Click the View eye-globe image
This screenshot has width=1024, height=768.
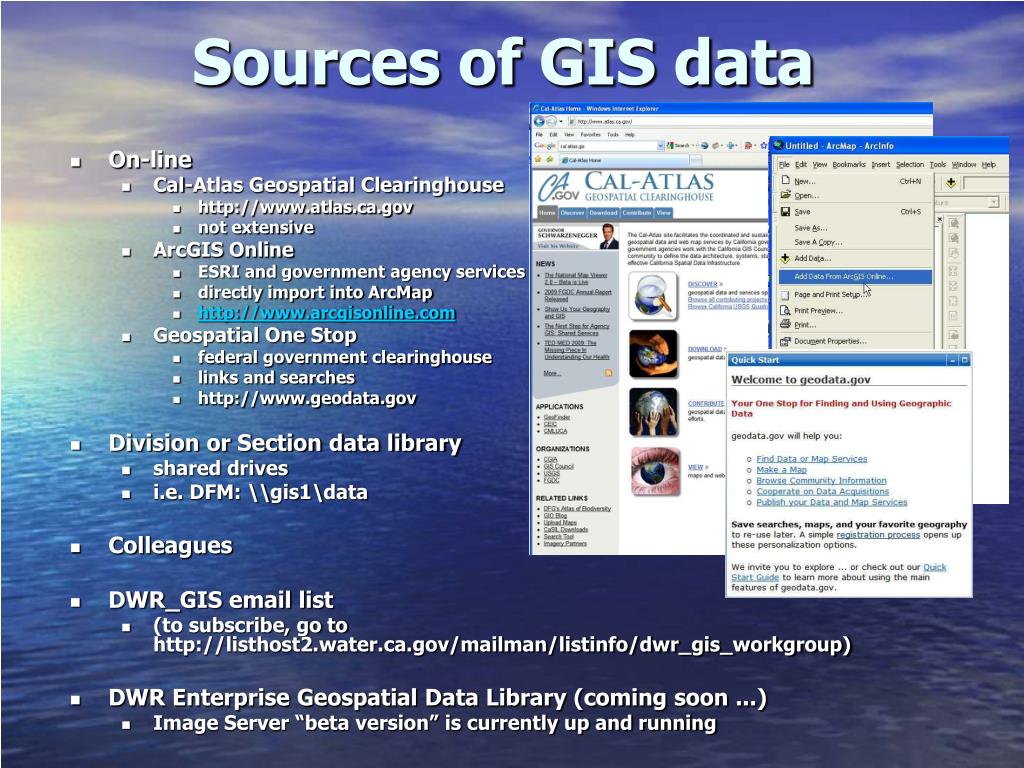tap(656, 472)
